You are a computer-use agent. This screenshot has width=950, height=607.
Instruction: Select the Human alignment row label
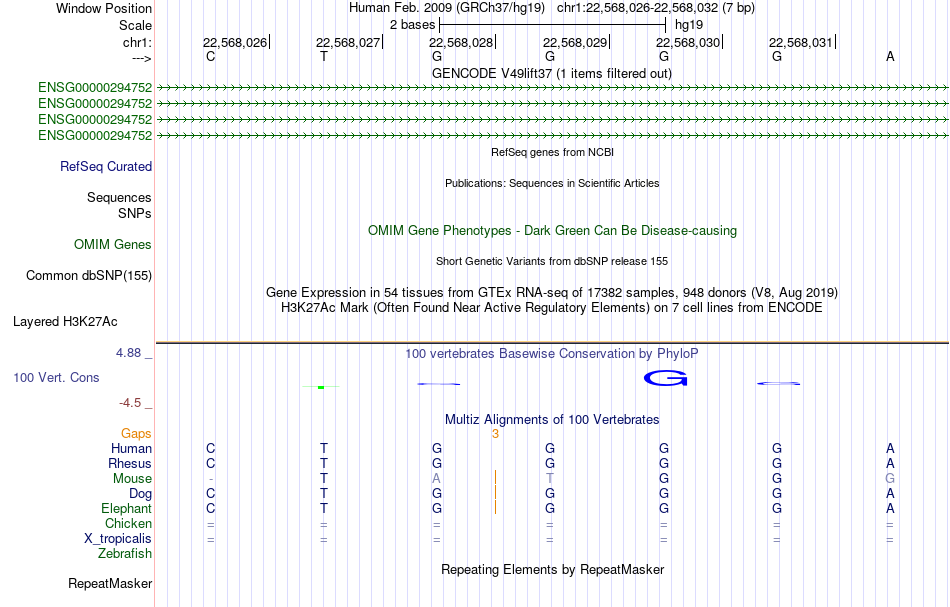click(x=131, y=448)
